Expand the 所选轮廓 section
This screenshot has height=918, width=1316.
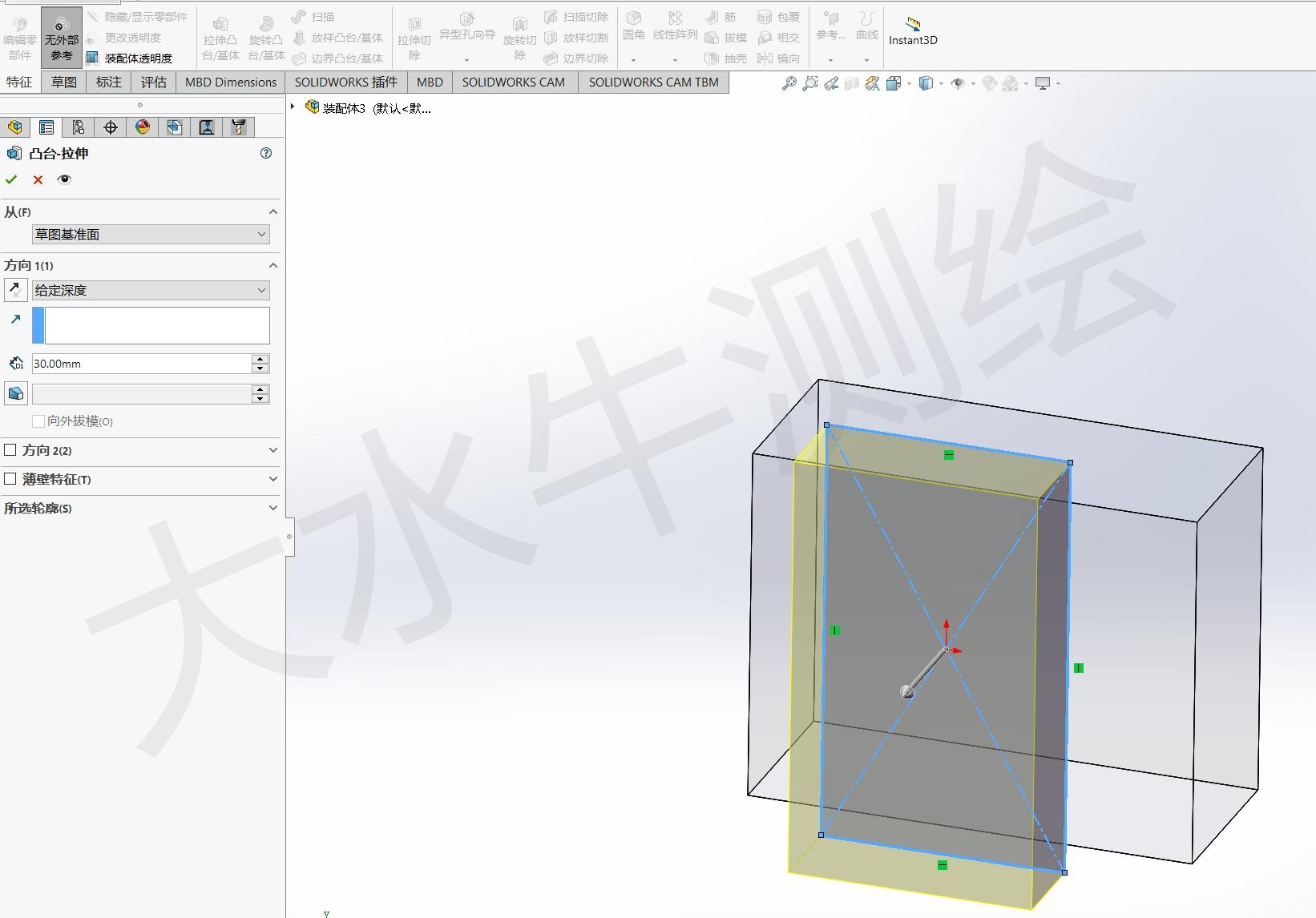pos(272,508)
